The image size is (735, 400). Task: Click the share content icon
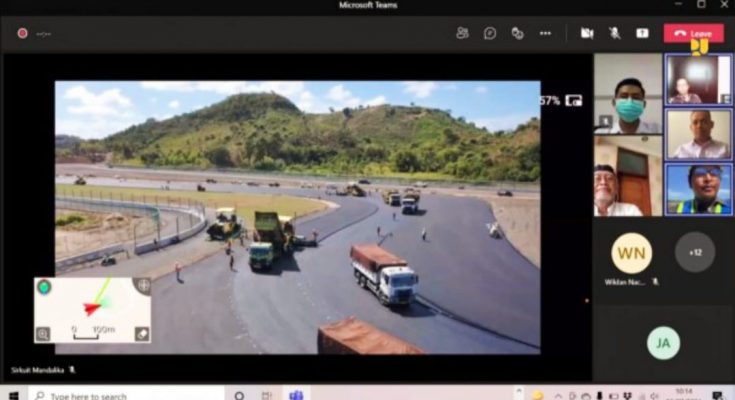point(642,33)
